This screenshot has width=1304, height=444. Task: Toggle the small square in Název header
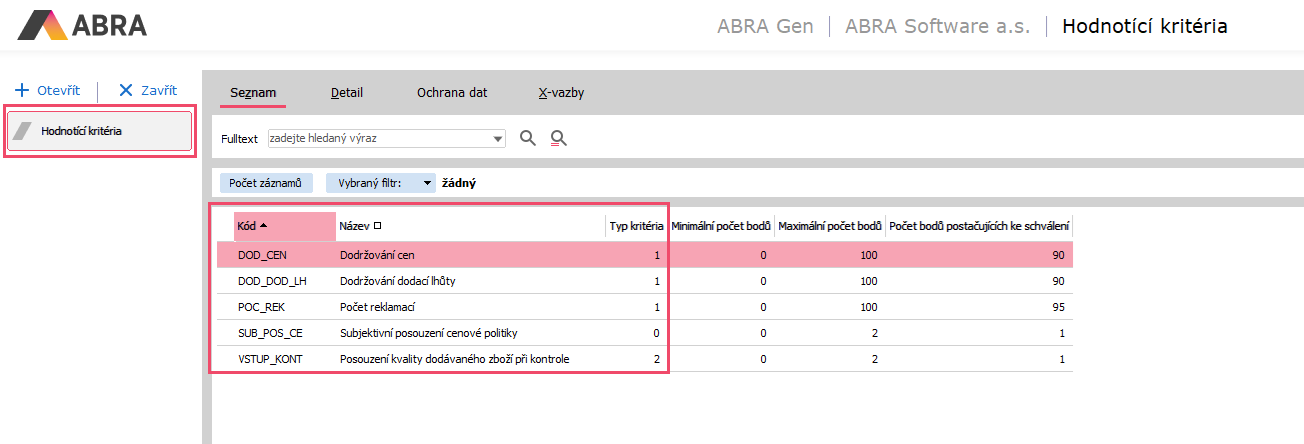(377, 226)
